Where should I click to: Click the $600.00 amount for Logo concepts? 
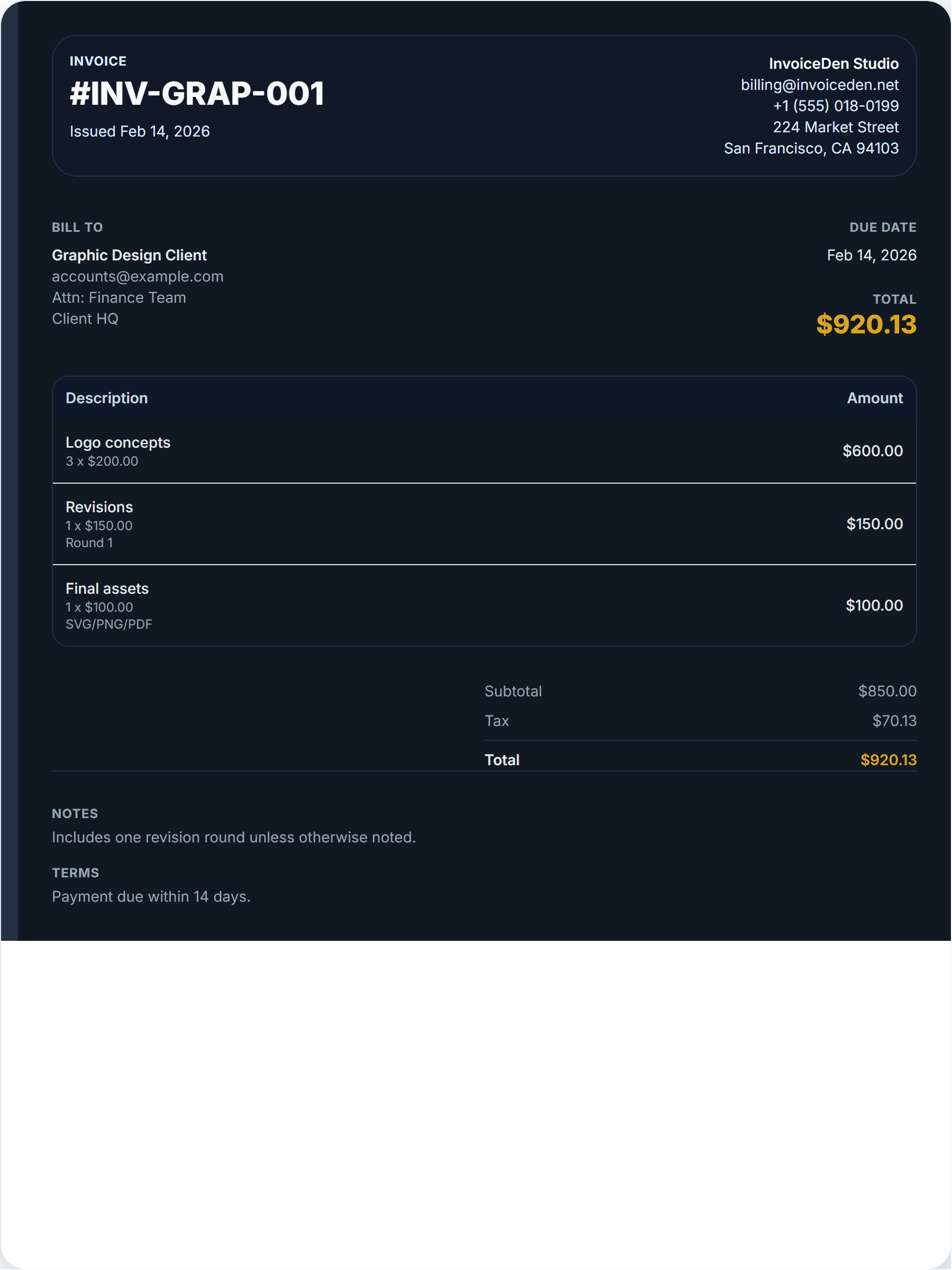tap(872, 451)
